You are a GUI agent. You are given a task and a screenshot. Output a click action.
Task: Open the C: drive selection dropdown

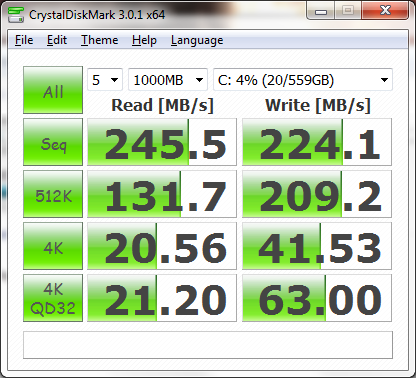pos(303,80)
